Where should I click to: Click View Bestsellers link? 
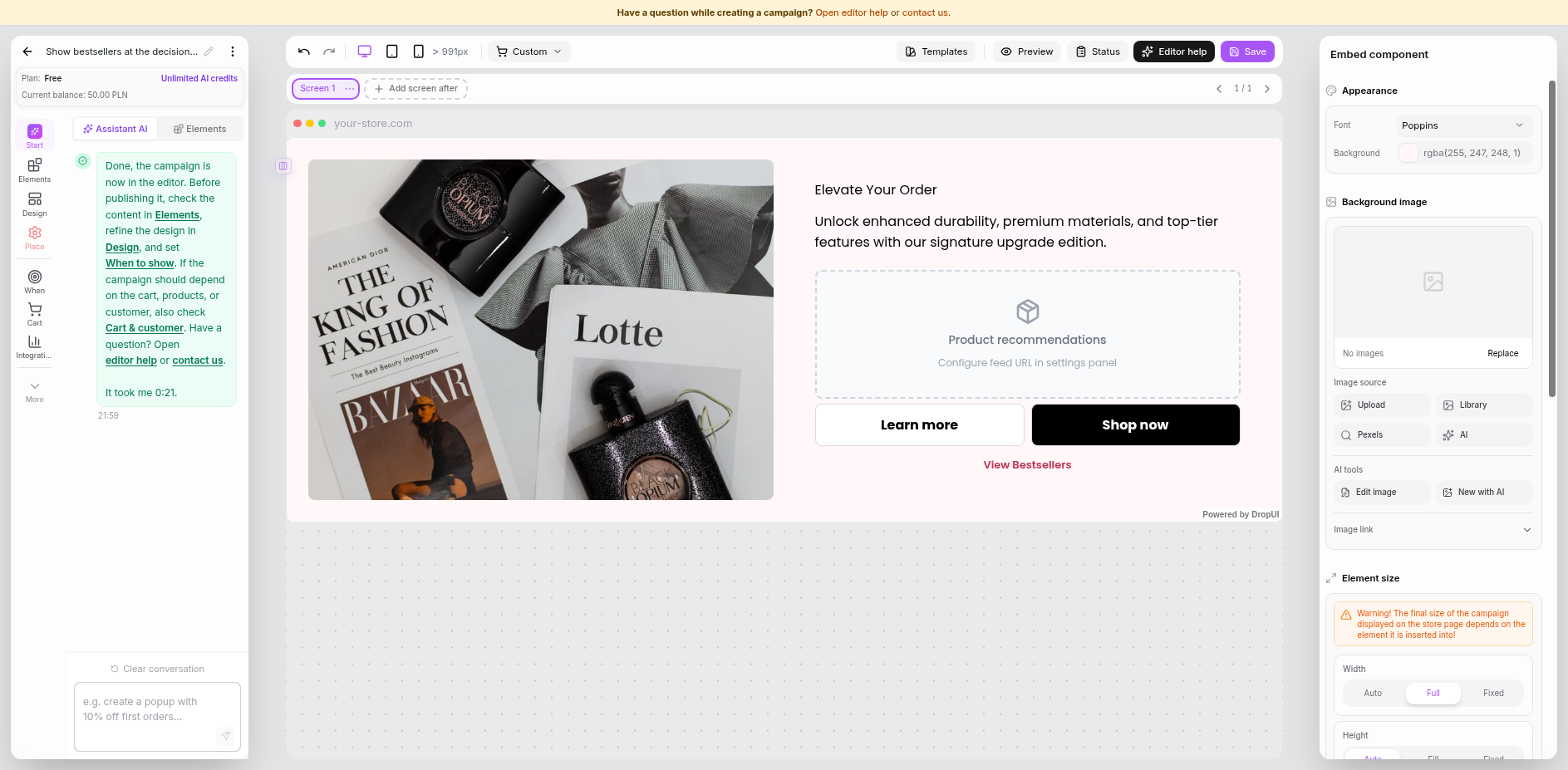click(1027, 465)
